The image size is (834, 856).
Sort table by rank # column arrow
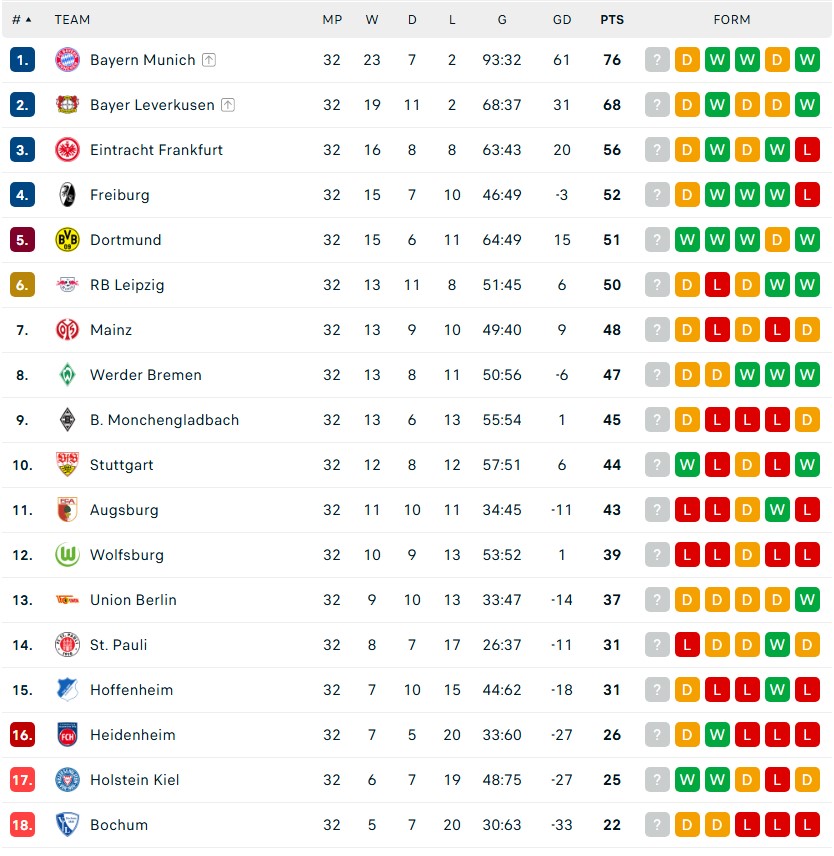click(28, 20)
